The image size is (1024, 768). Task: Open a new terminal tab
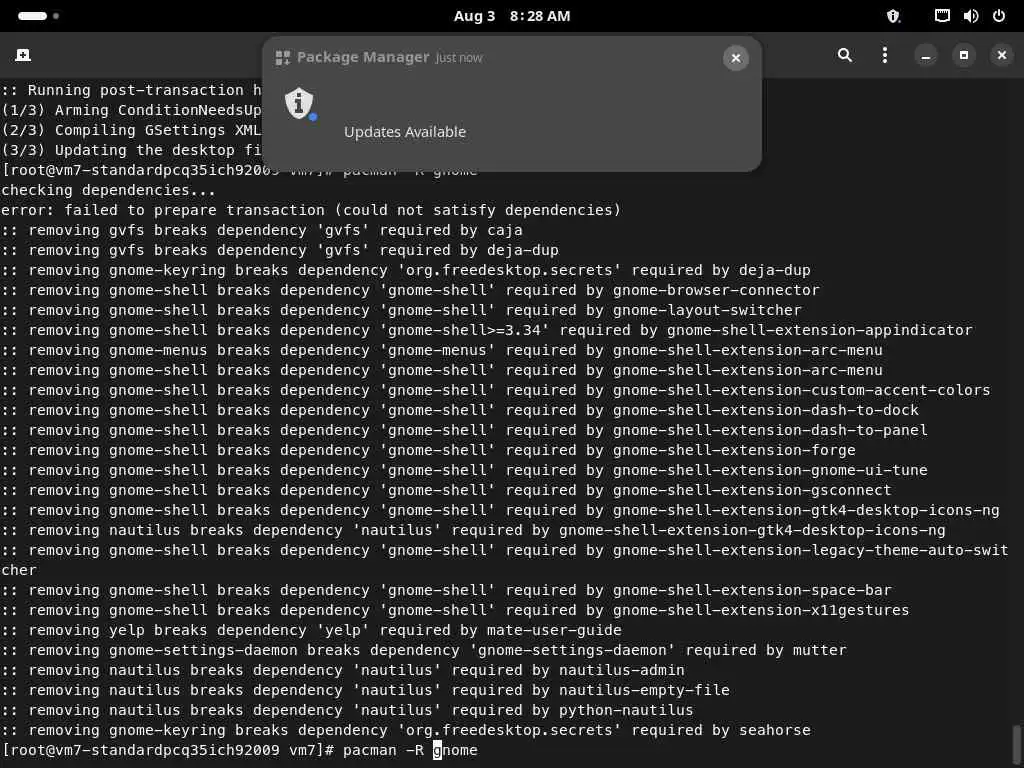pos(23,56)
